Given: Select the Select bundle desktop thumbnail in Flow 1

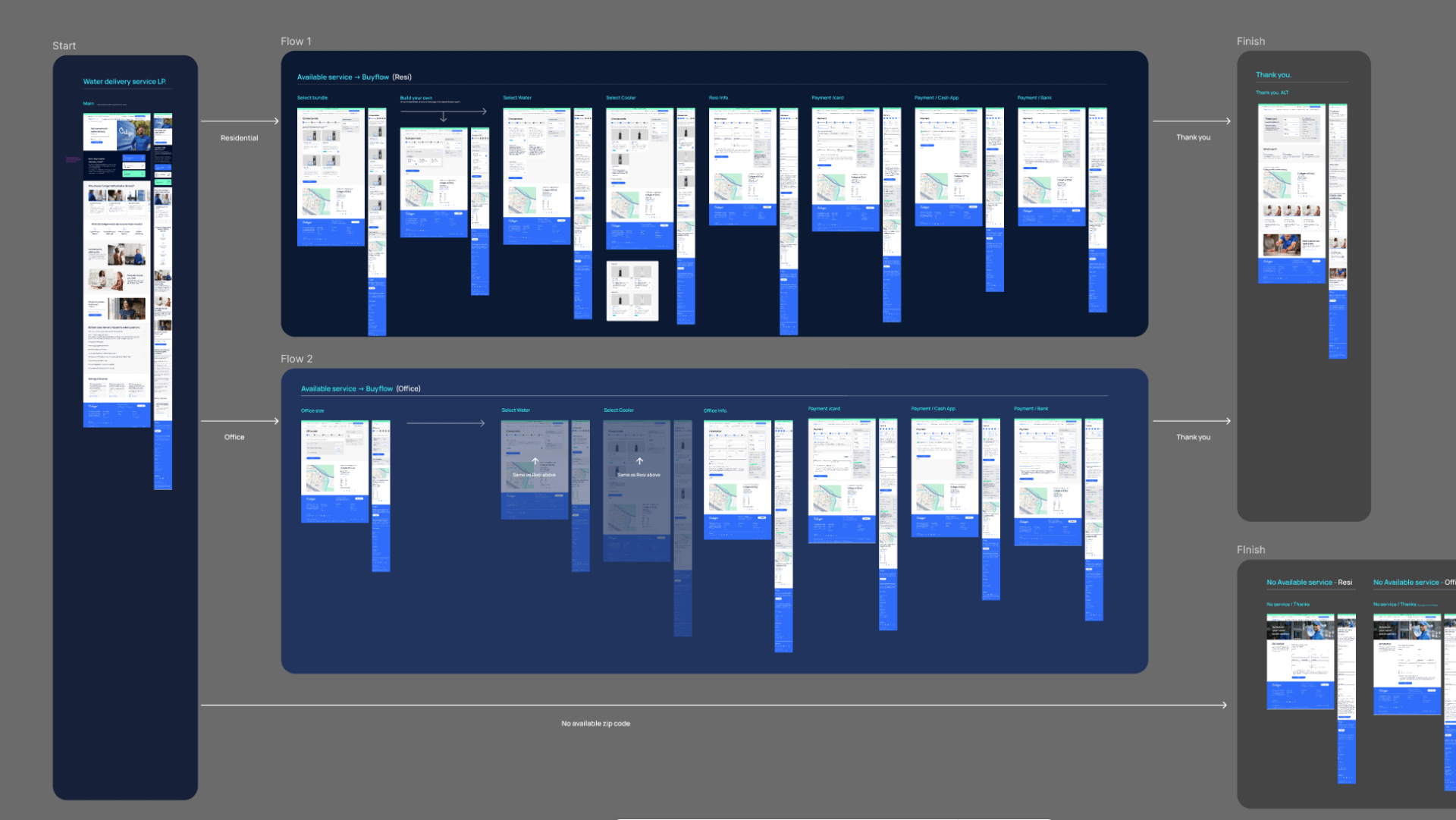Looking at the screenshot, I should click(x=331, y=177).
